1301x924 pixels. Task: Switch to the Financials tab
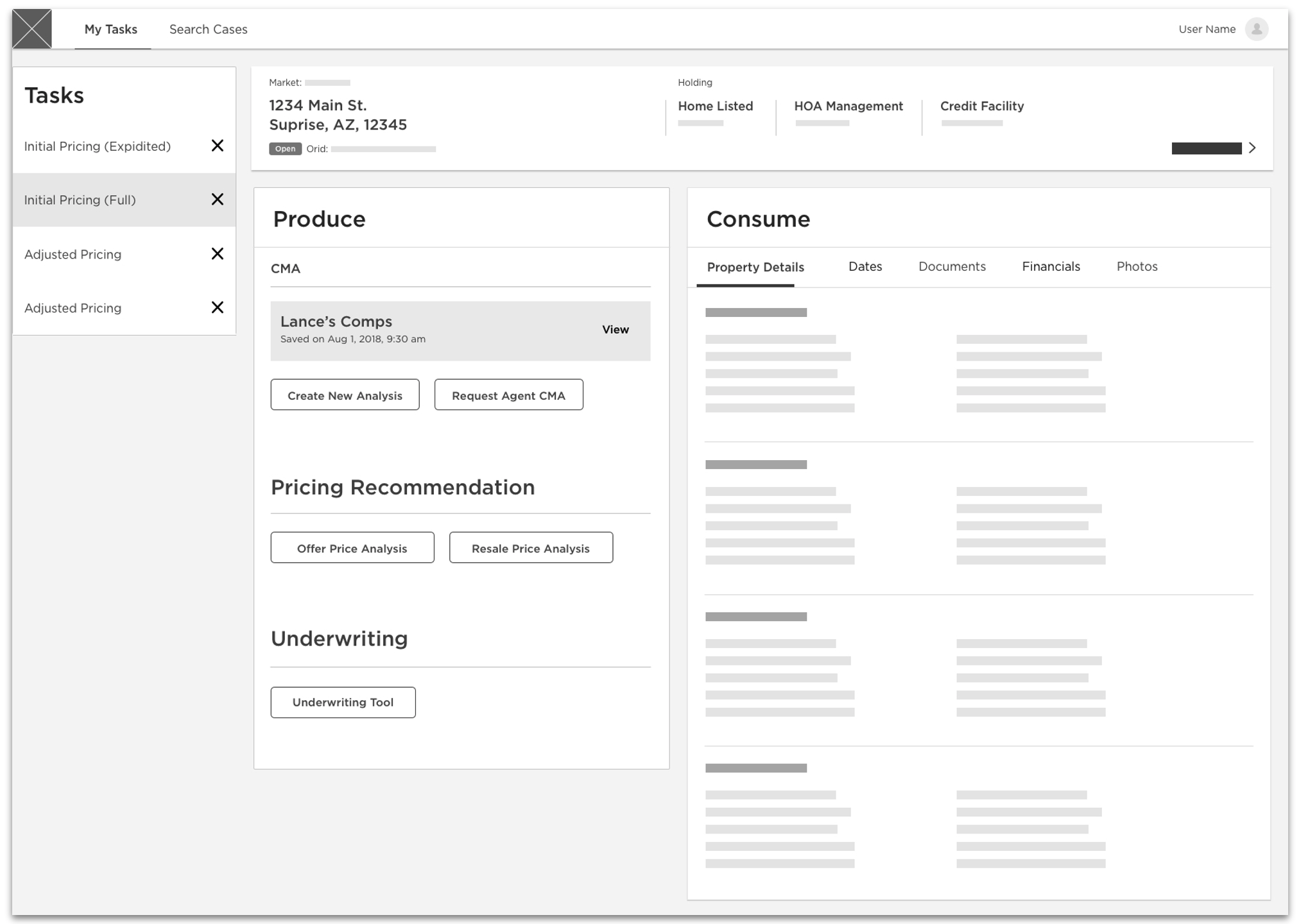pyautogui.click(x=1050, y=266)
